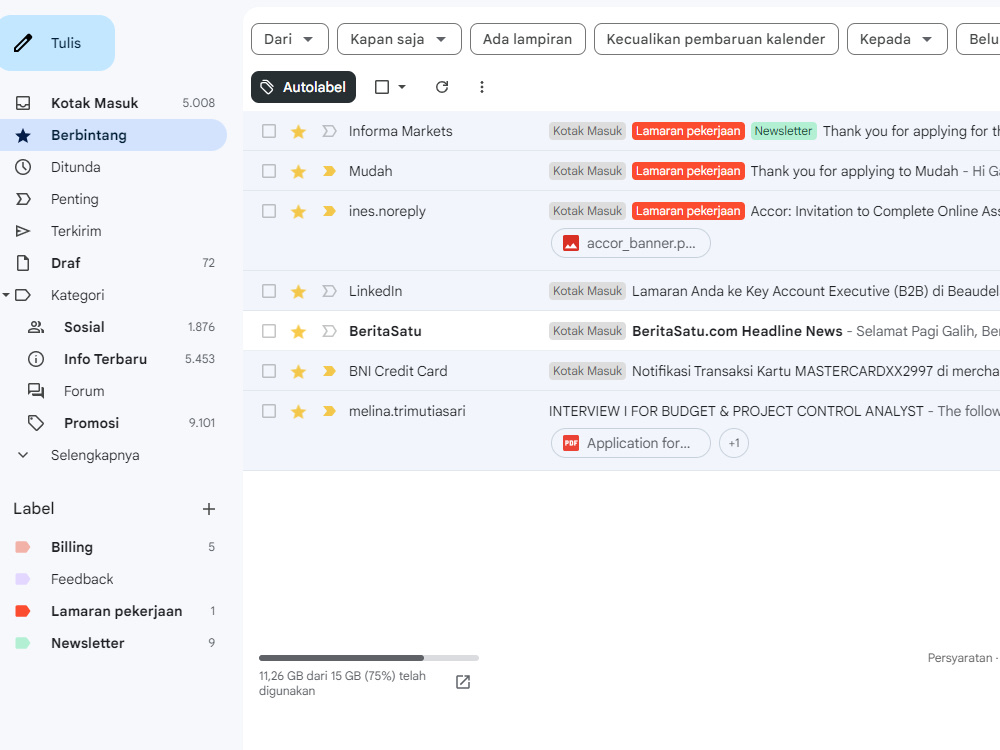
Task: Click the Feedback label purple swatch
Action: [x=22, y=579]
